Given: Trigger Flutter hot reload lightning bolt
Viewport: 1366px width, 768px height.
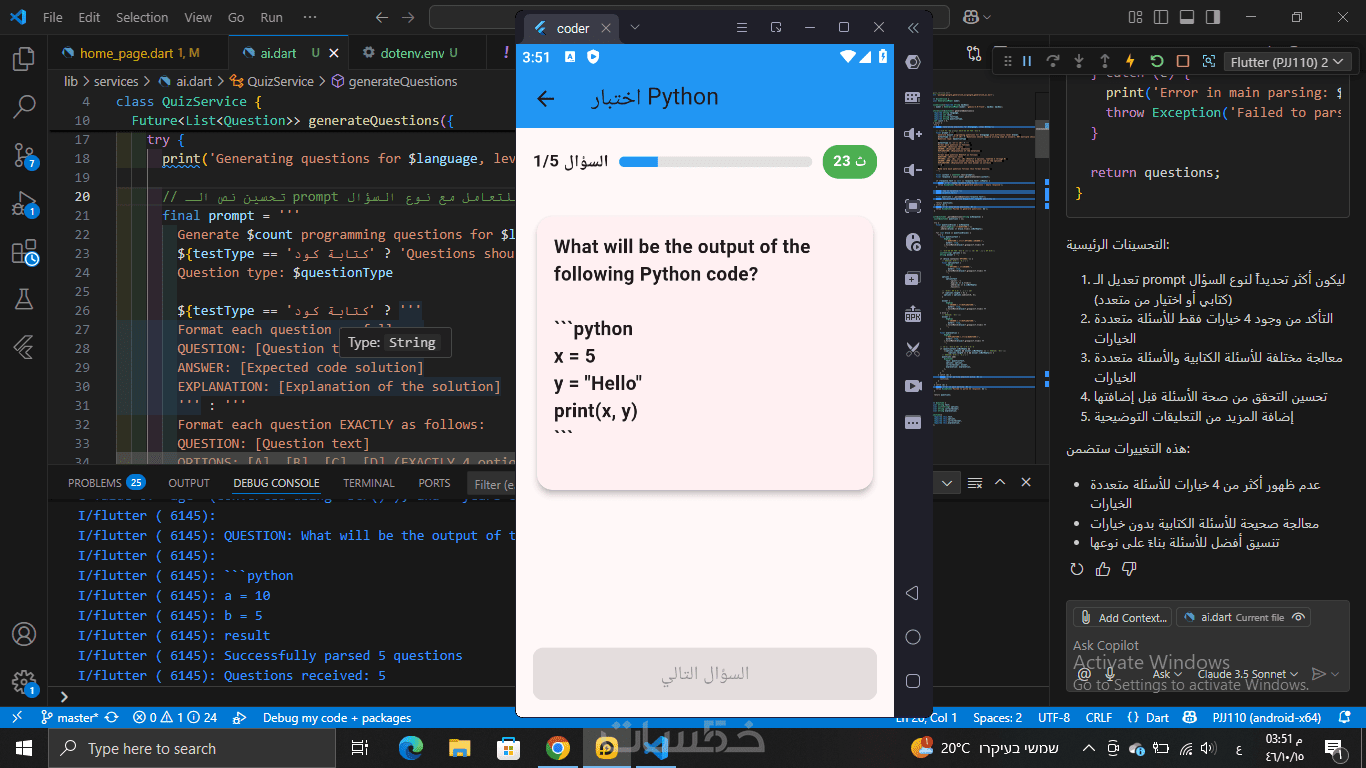Looking at the screenshot, I should click(x=1130, y=61).
